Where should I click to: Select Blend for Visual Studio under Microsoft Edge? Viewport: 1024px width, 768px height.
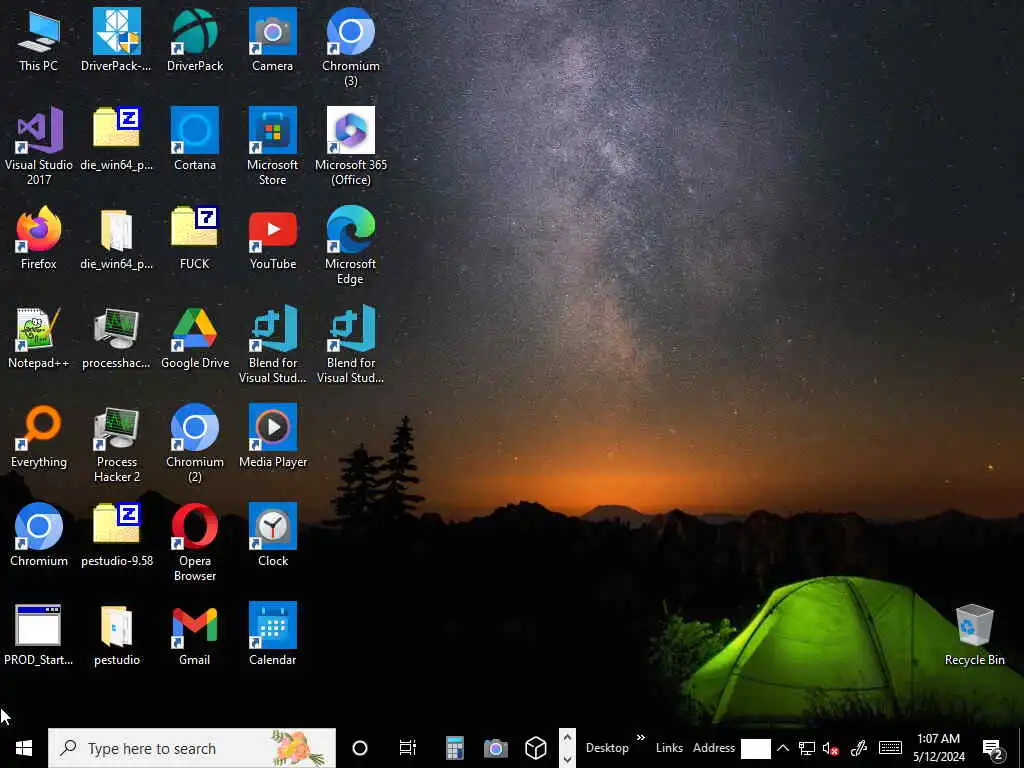pos(351,344)
